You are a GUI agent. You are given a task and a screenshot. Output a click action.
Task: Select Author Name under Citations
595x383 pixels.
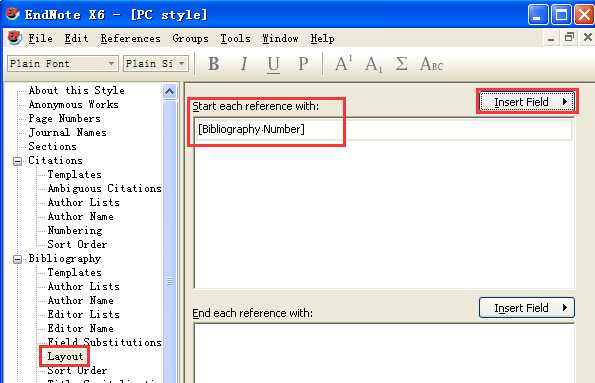pyautogui.click(x=80, y=217)
